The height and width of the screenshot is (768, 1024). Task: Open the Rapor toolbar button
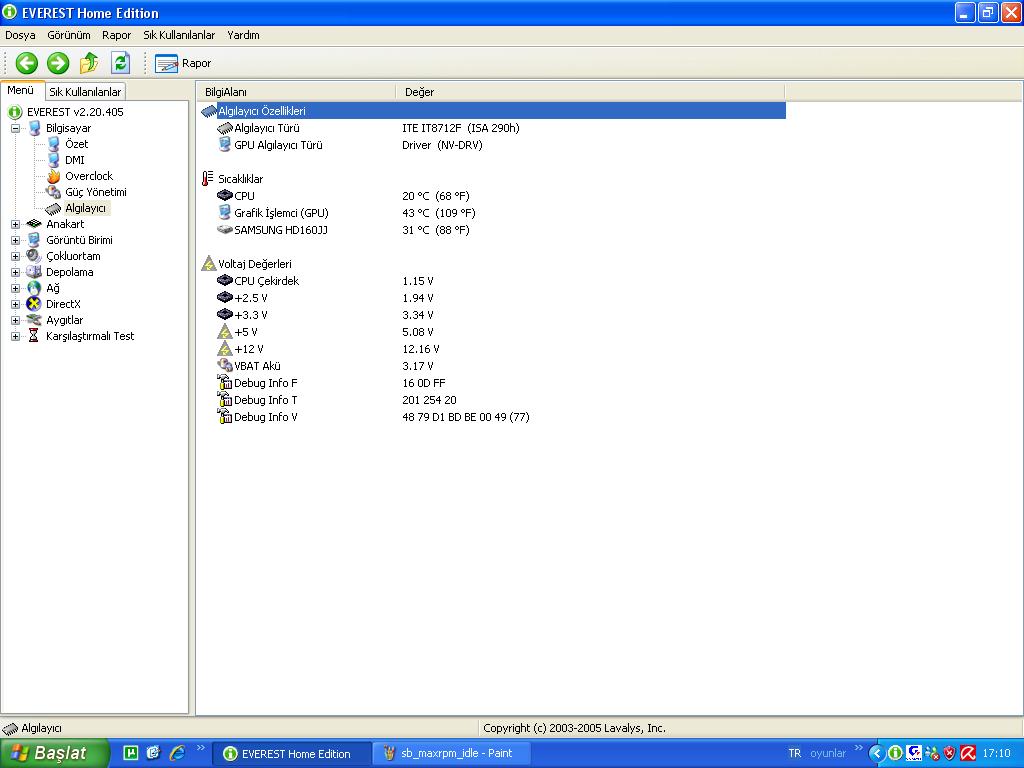click(x=183, y=63)
